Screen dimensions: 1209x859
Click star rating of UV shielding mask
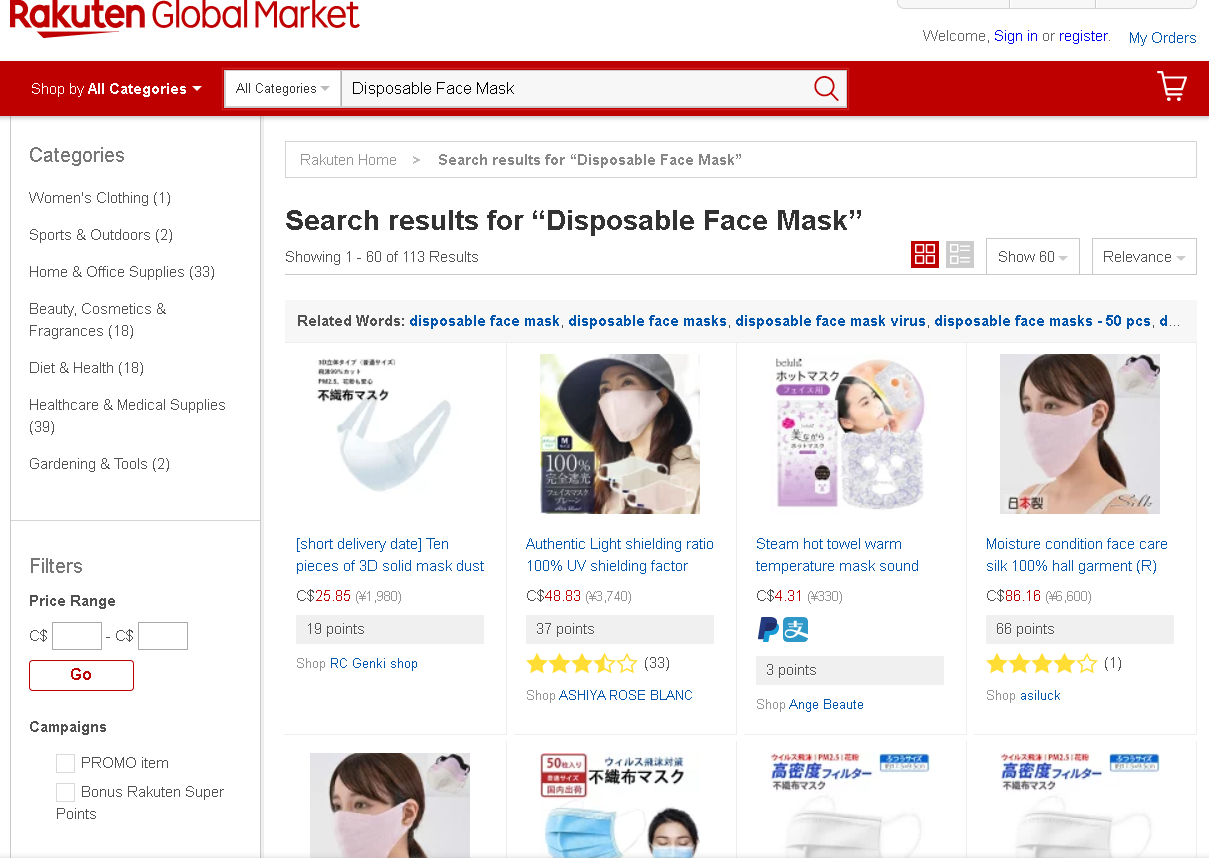581,663
